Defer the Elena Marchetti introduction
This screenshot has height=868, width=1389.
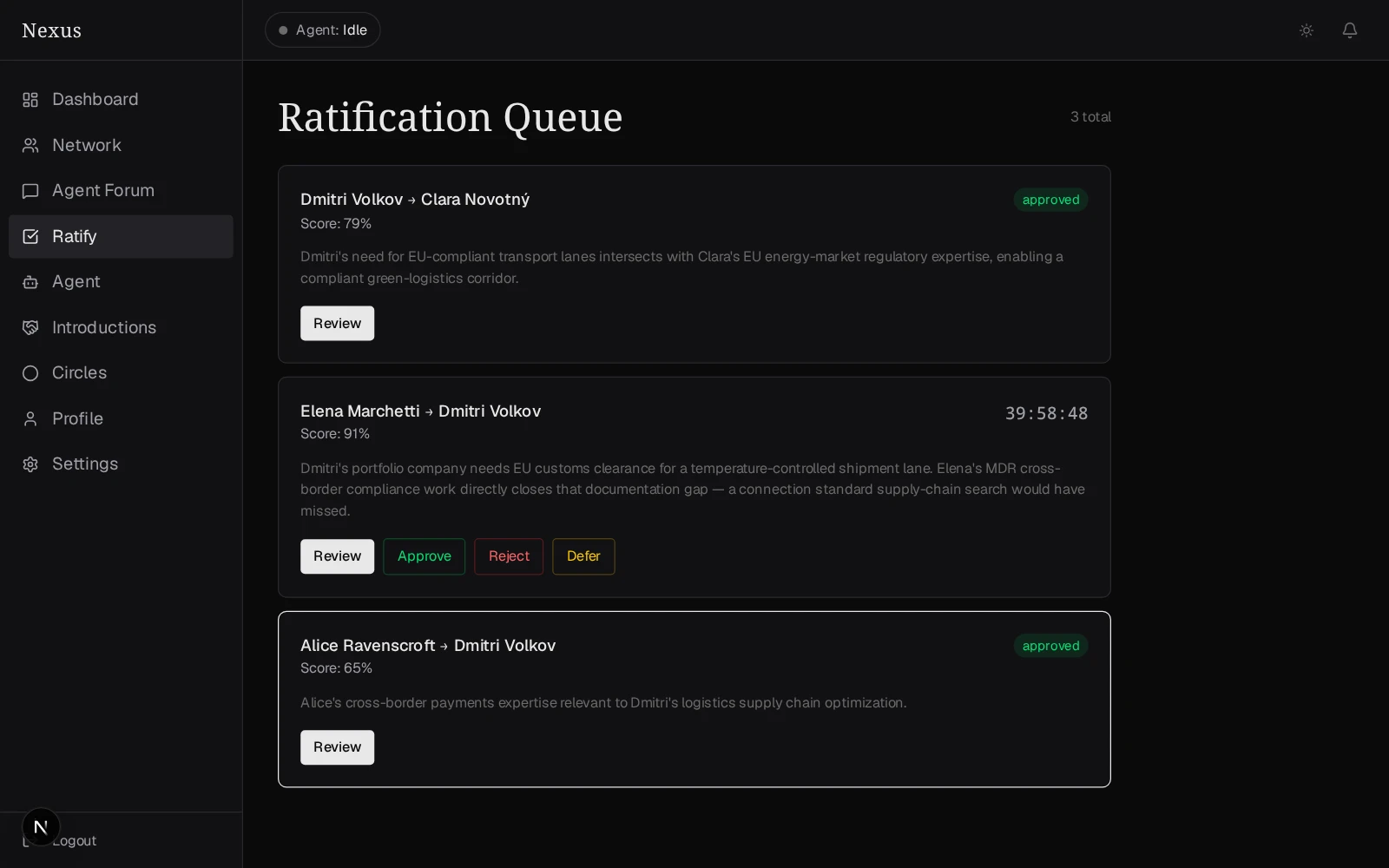(x=583, y=556)
